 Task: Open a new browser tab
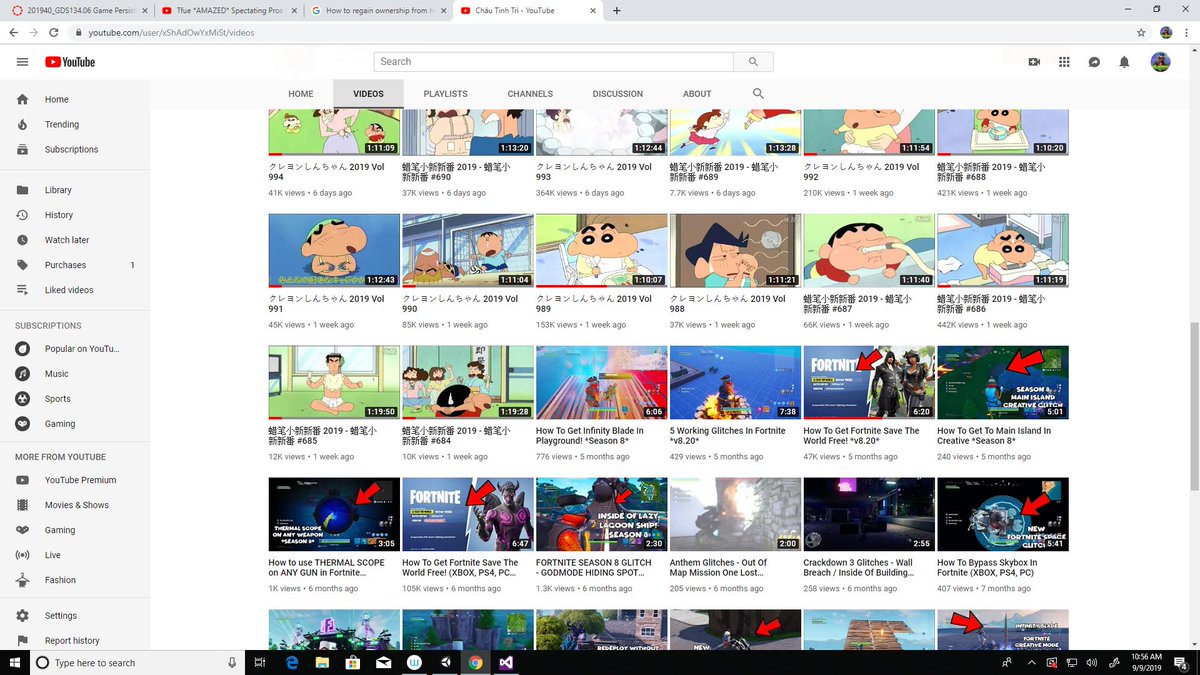pyautogui.click(x=616, y=11)
